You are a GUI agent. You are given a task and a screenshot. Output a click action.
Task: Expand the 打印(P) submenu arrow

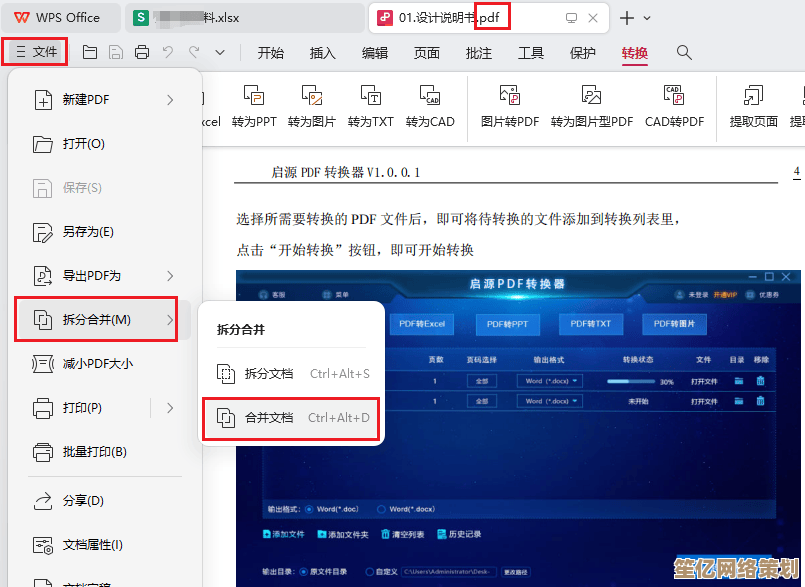170,408
